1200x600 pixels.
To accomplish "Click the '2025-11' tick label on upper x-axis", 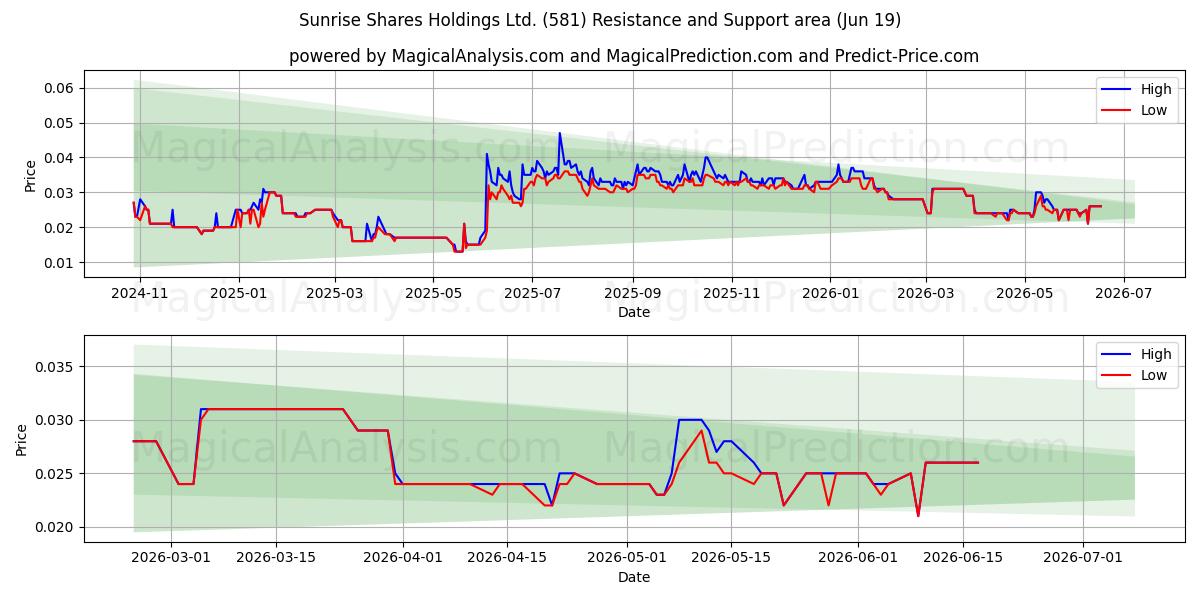I will click(x=731, y=294).
